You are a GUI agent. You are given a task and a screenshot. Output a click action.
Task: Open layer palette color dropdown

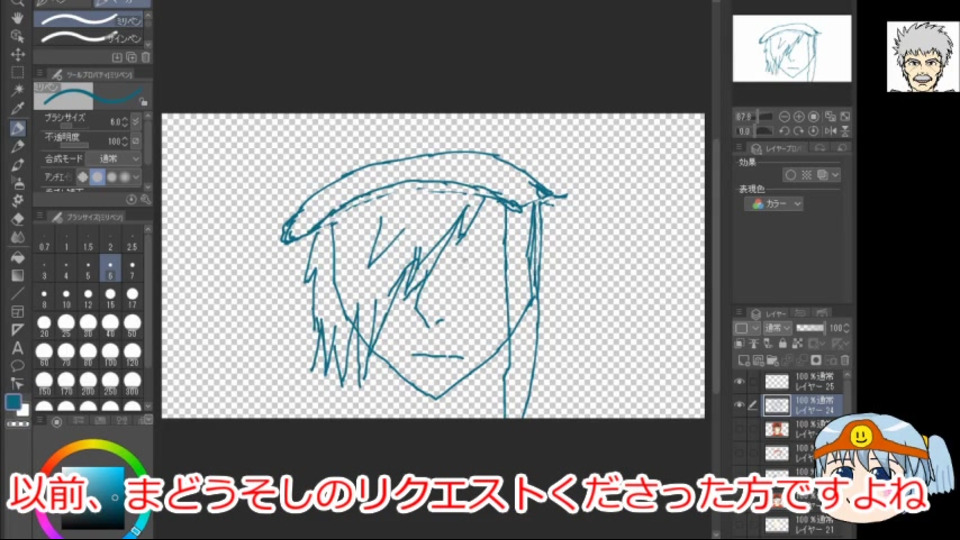coord(746,328)
